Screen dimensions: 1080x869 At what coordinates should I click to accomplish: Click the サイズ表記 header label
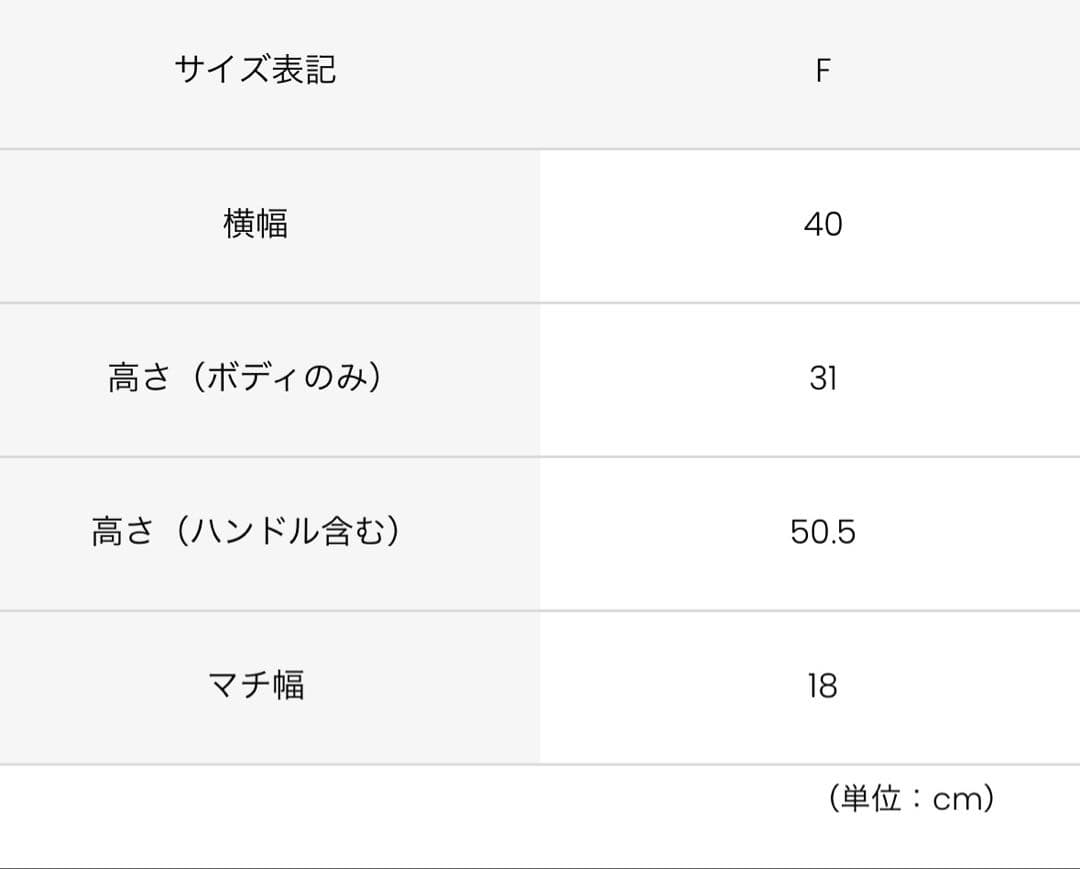[255, 70]
